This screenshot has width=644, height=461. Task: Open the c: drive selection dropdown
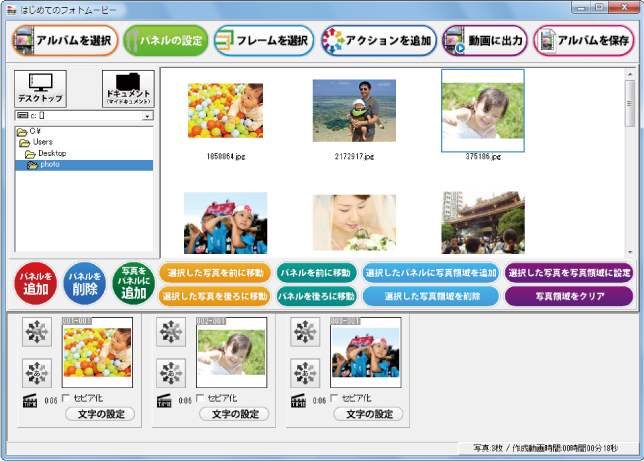click(147, 117)
